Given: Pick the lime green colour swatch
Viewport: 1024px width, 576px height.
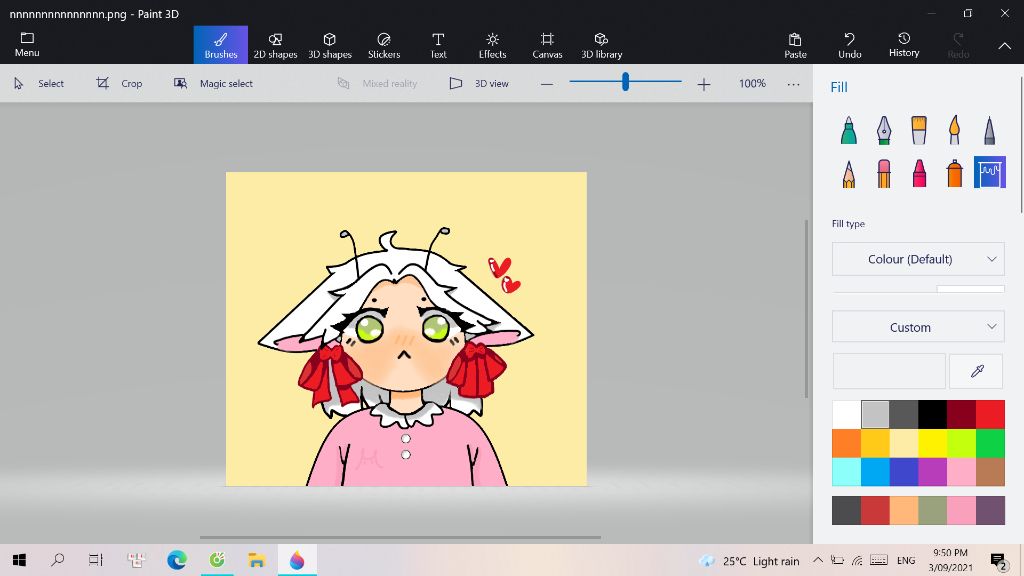Looking at the screenshot, I should click(961, 443).
